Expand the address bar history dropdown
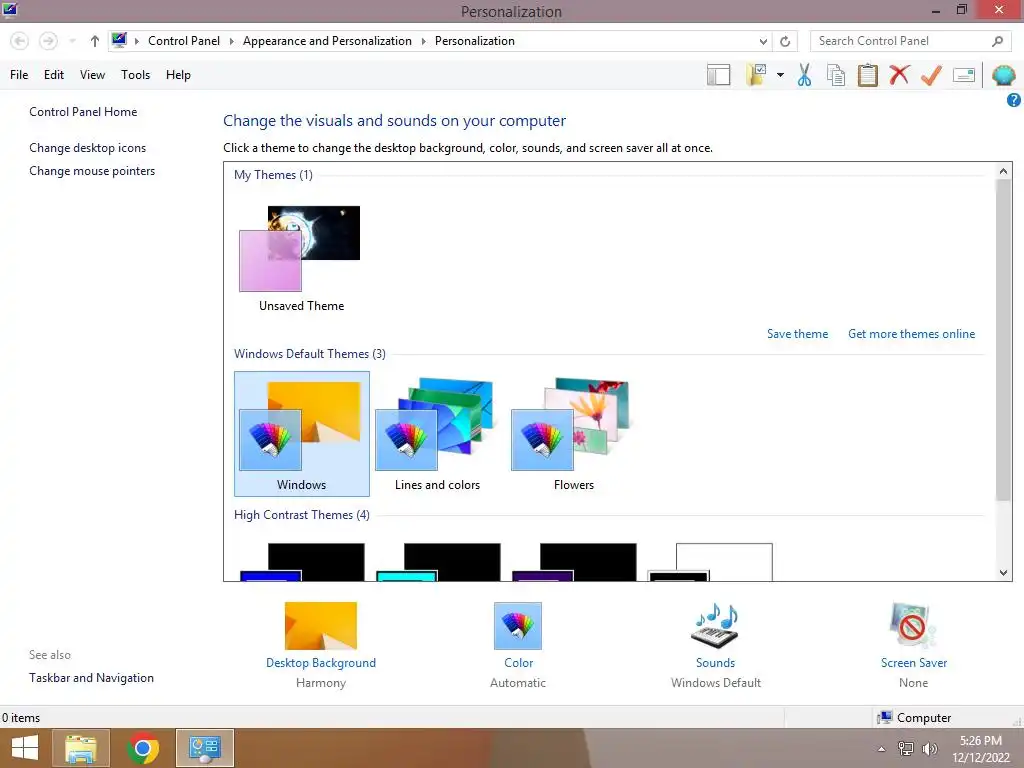This screenshot has width=1024, height=768. [763, 41]
